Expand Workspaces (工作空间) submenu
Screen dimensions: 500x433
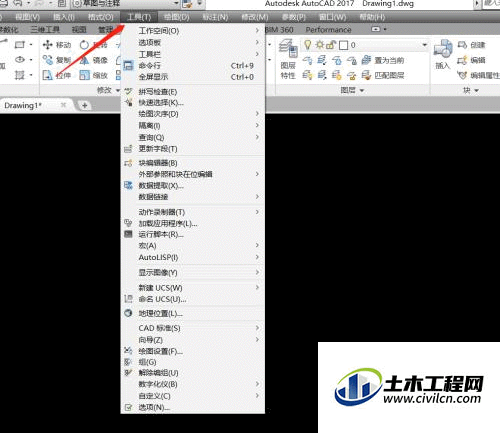tap(193, 31)
